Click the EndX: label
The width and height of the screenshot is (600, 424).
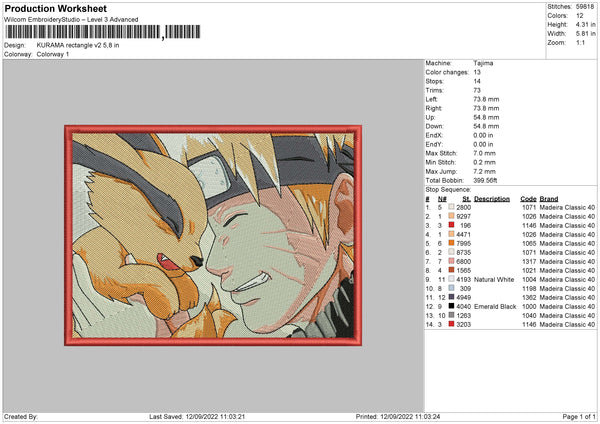tap(434, 135)
